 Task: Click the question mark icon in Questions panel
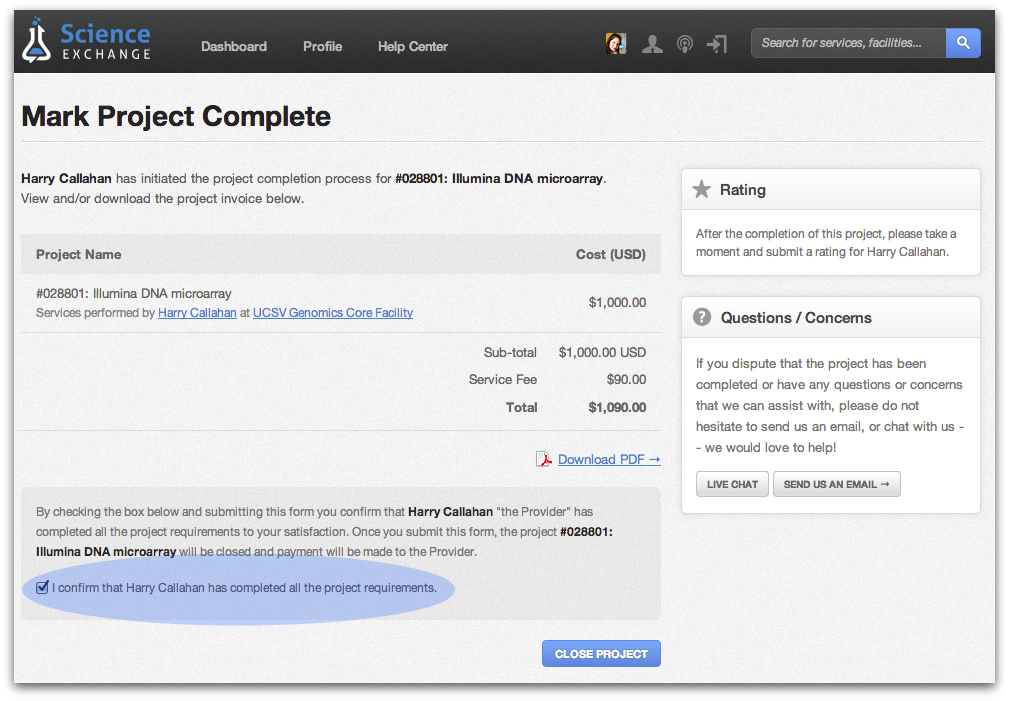(x=702, y=317)
